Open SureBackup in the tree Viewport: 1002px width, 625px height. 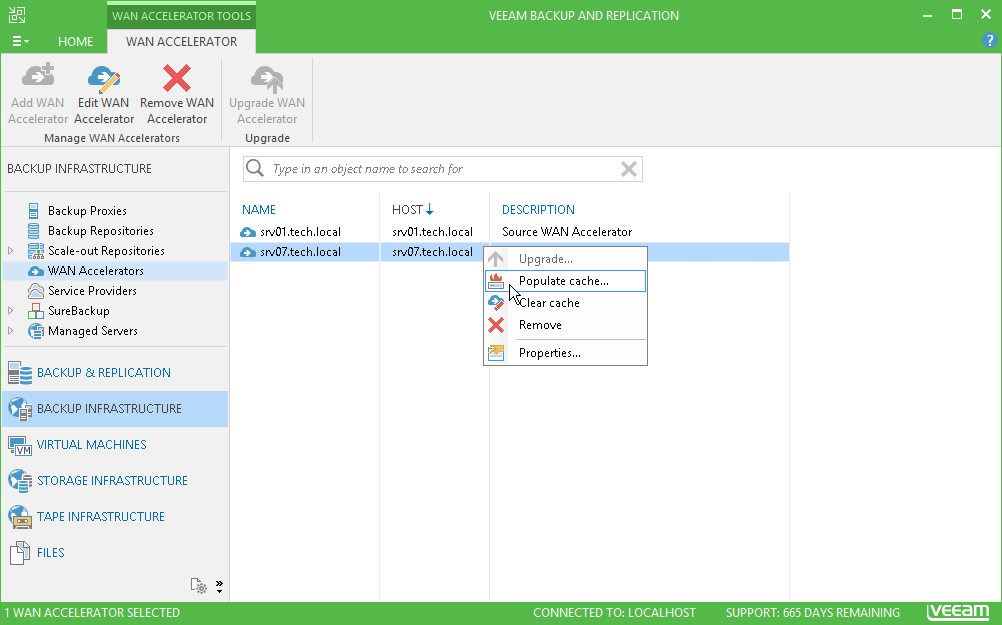click(79, 311)
